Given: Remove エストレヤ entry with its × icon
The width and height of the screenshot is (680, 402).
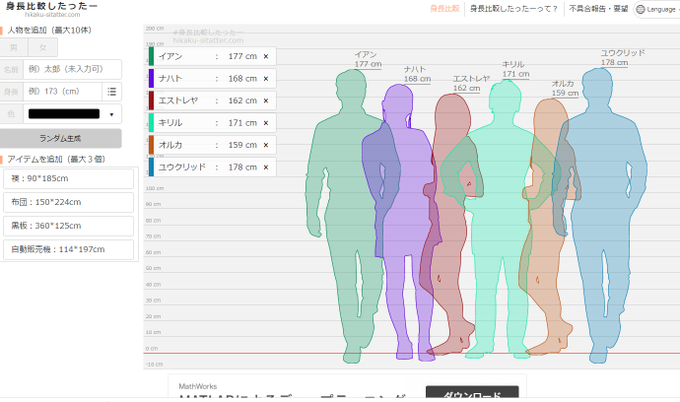Looking at the screenshot, I should coord(266,101).
